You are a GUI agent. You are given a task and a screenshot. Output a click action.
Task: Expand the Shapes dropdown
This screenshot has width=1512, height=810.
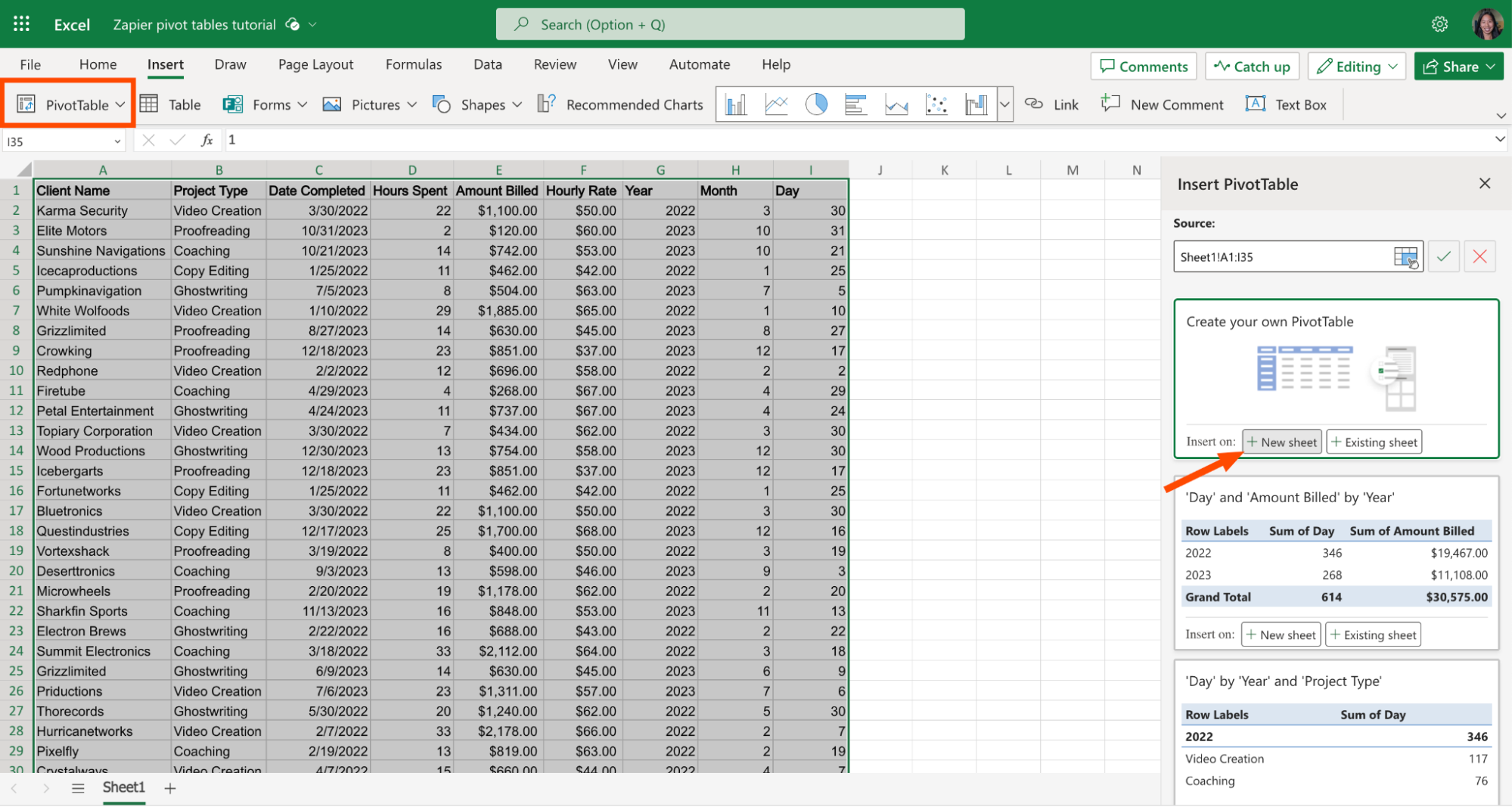[517, 104]
